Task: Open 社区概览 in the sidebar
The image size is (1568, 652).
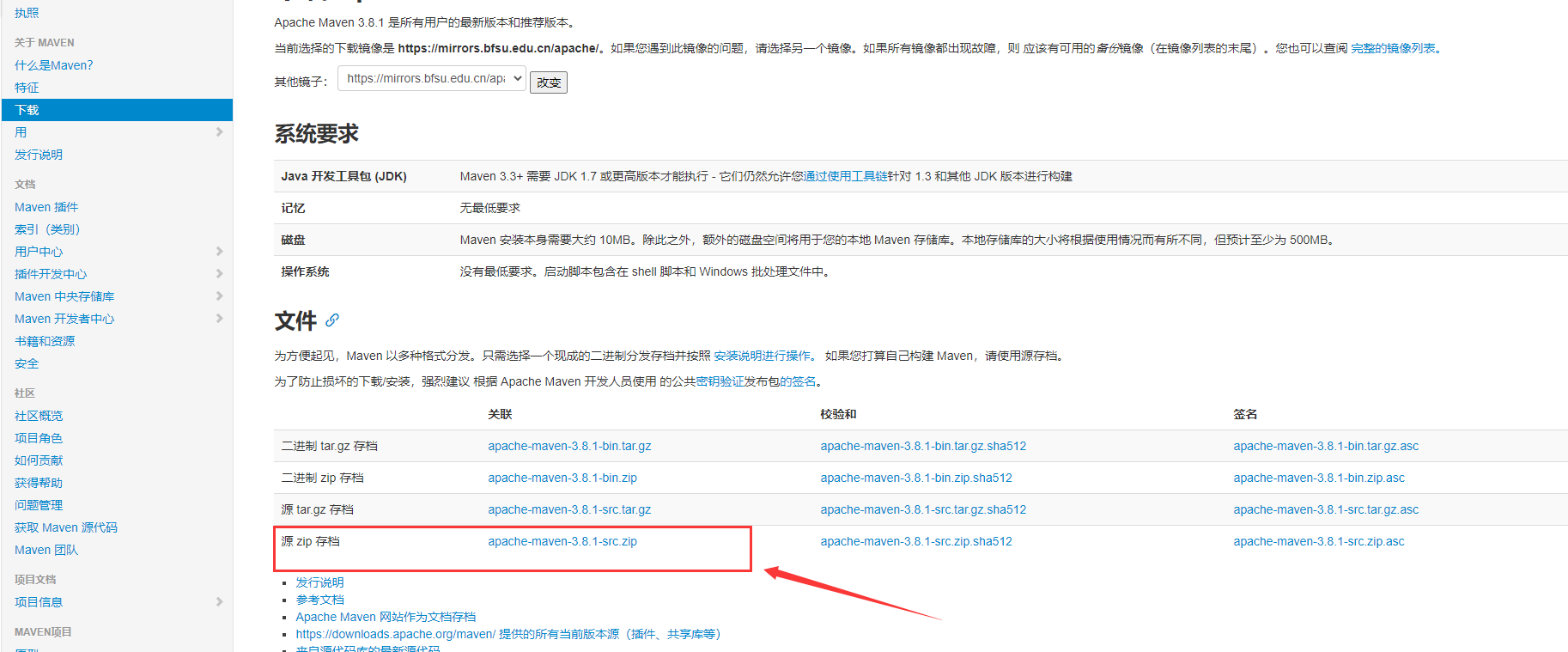Action: point(39,416)
